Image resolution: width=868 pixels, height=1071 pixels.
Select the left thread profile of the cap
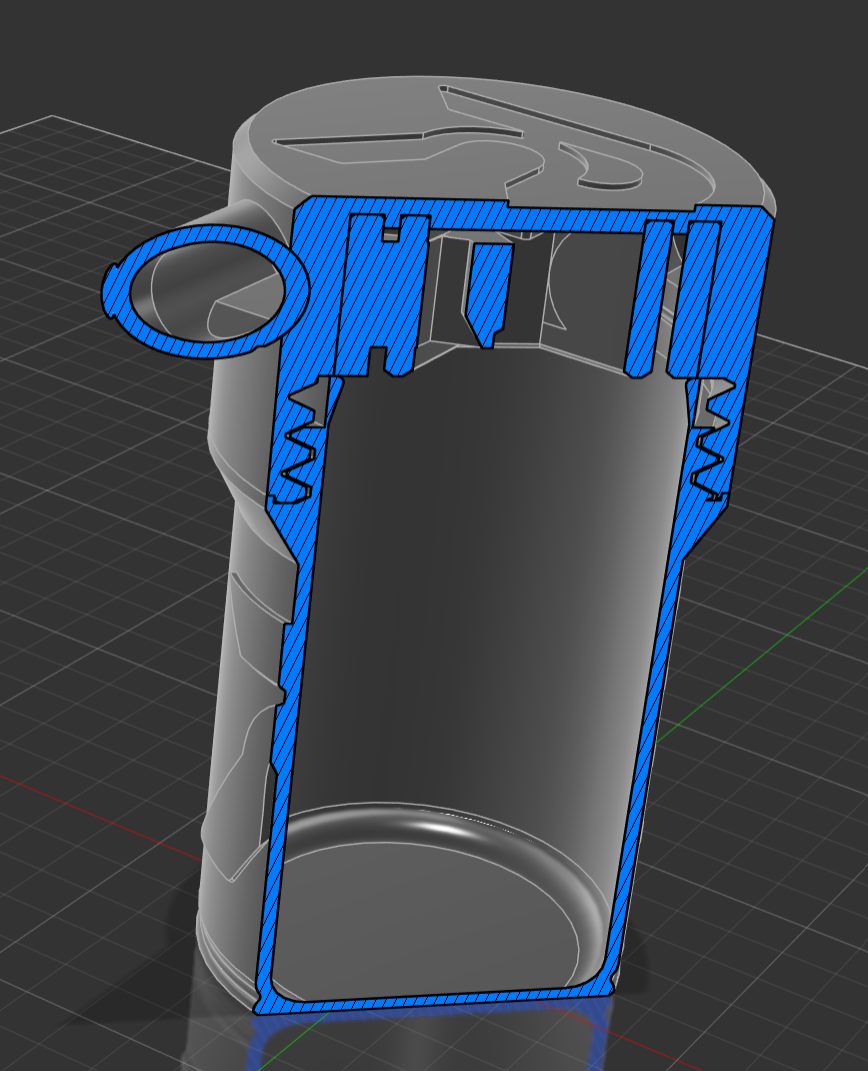(x=298, y=444)
